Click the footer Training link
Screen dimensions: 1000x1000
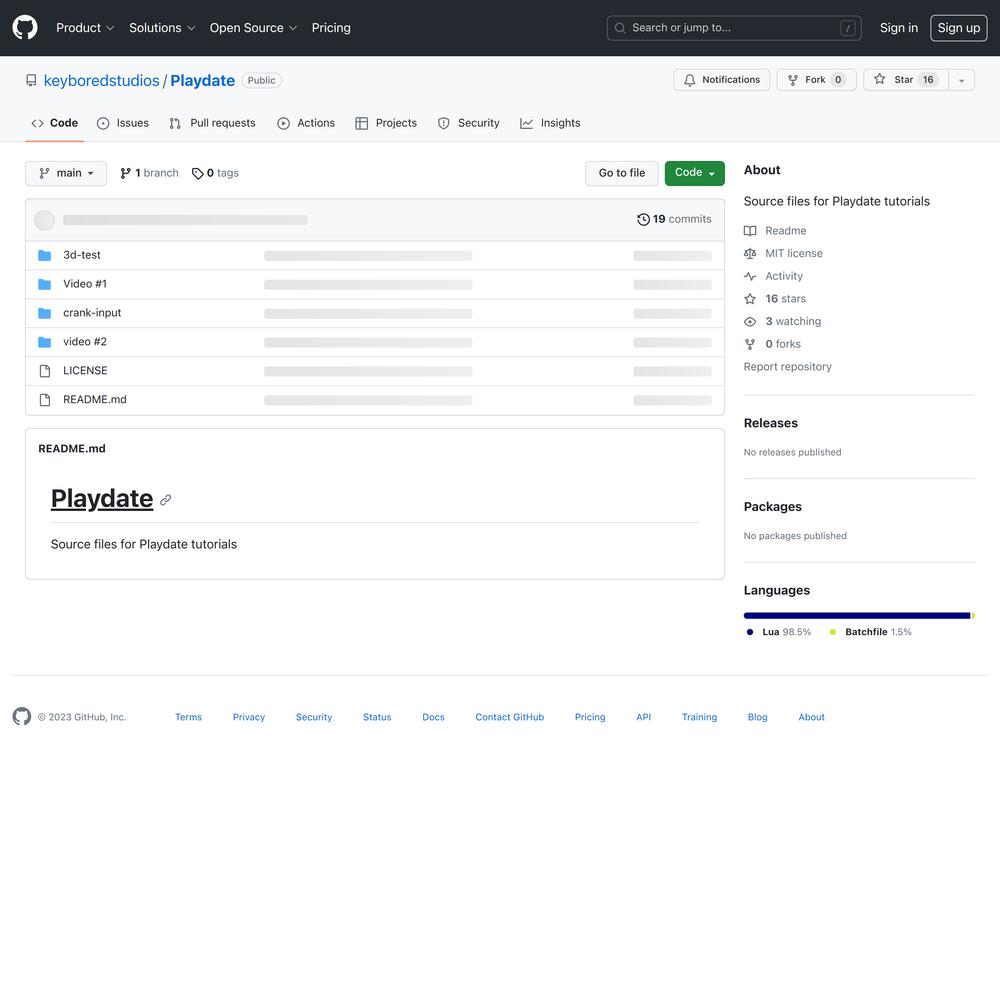click(700, 717)
